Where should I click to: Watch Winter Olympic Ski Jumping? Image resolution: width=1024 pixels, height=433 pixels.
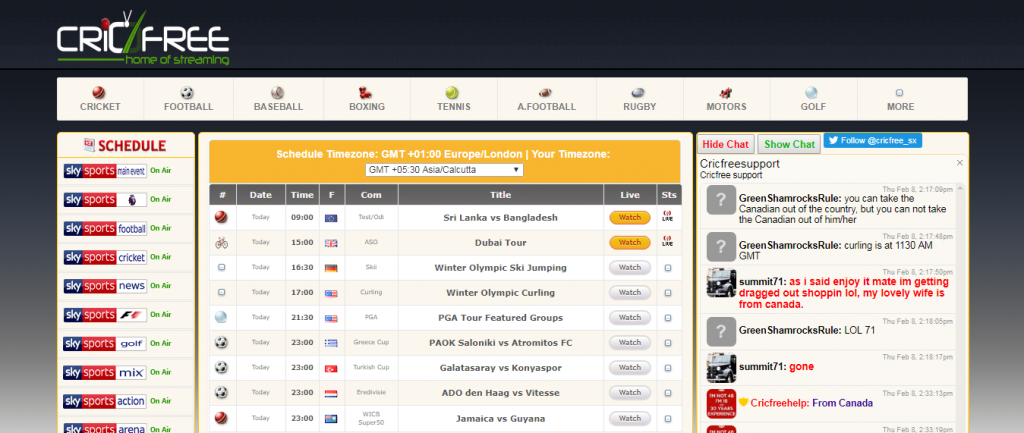(630, 268)
